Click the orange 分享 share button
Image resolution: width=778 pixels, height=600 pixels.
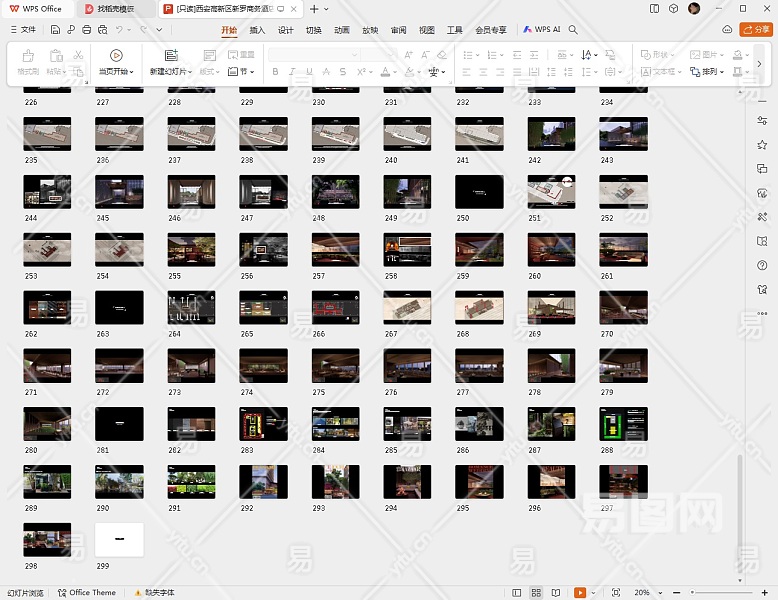pyautogui.click(x=755, y=30)
